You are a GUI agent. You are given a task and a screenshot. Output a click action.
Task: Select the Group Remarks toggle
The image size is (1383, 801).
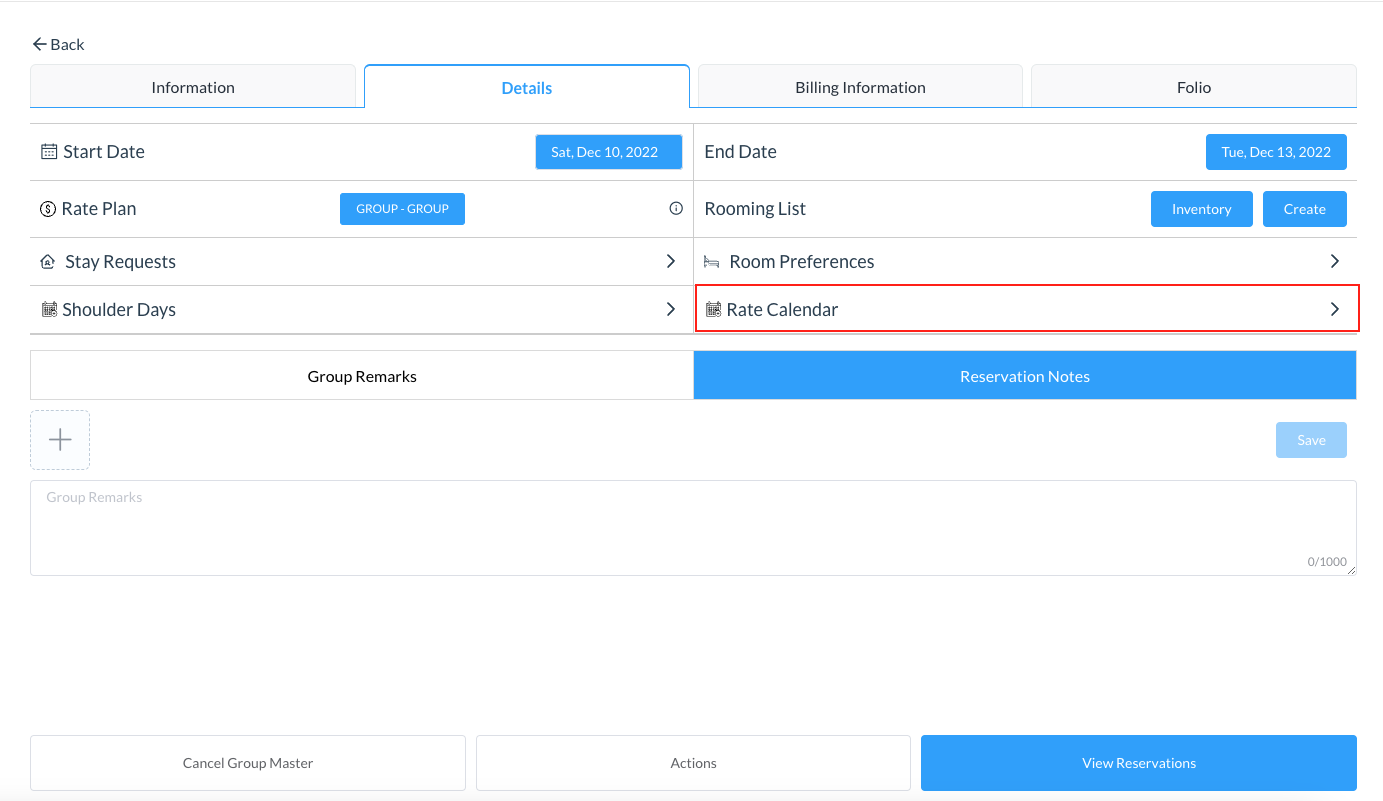pyautogui.click(x=362, y=376)
